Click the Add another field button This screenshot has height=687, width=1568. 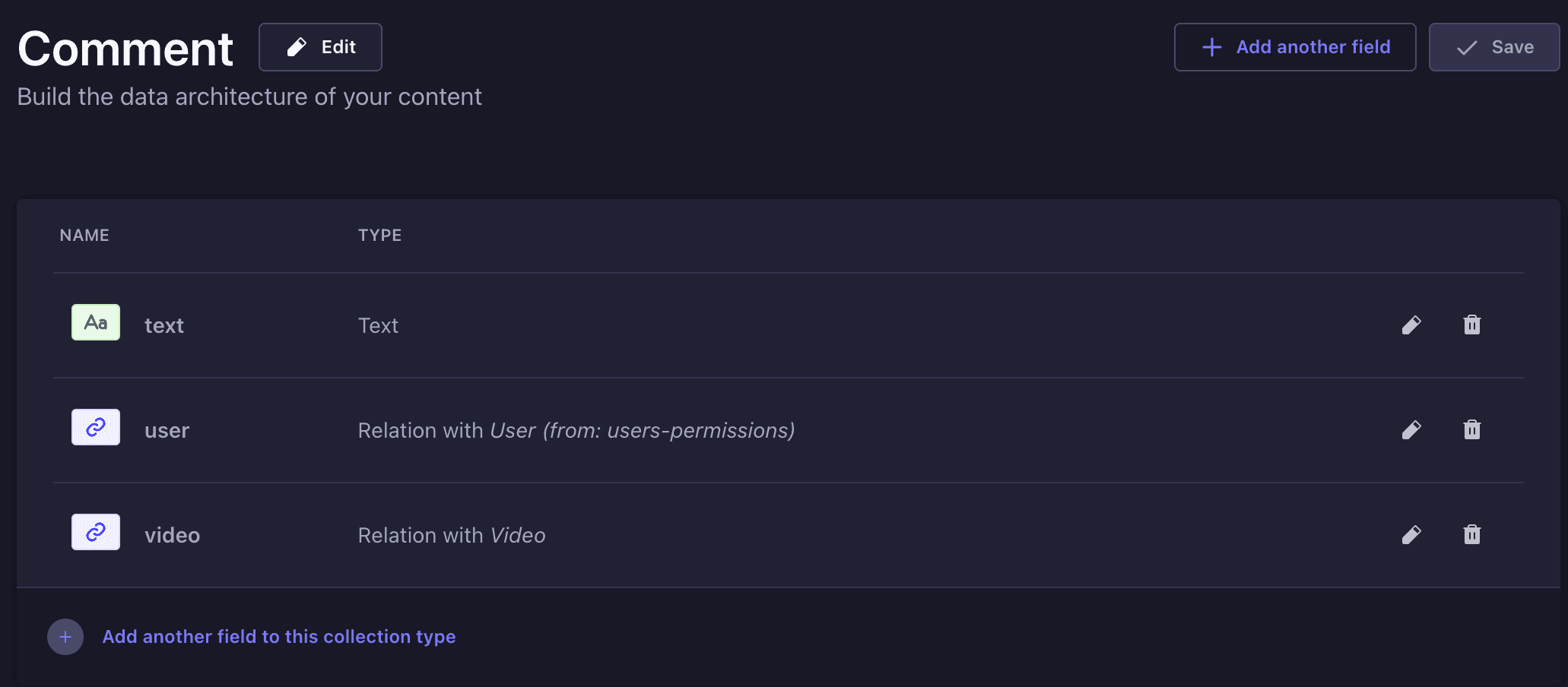click(1295, 47)
